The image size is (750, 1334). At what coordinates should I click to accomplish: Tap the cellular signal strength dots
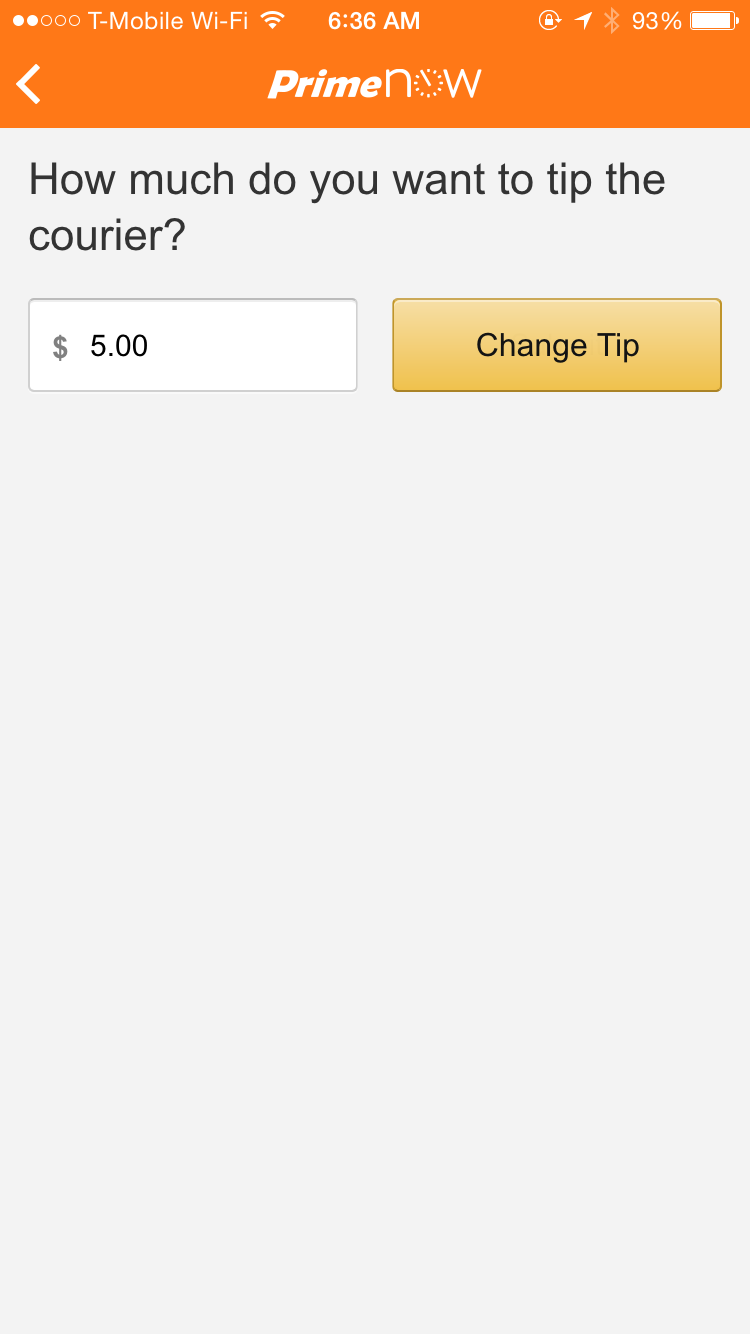(x=46, y=20)
